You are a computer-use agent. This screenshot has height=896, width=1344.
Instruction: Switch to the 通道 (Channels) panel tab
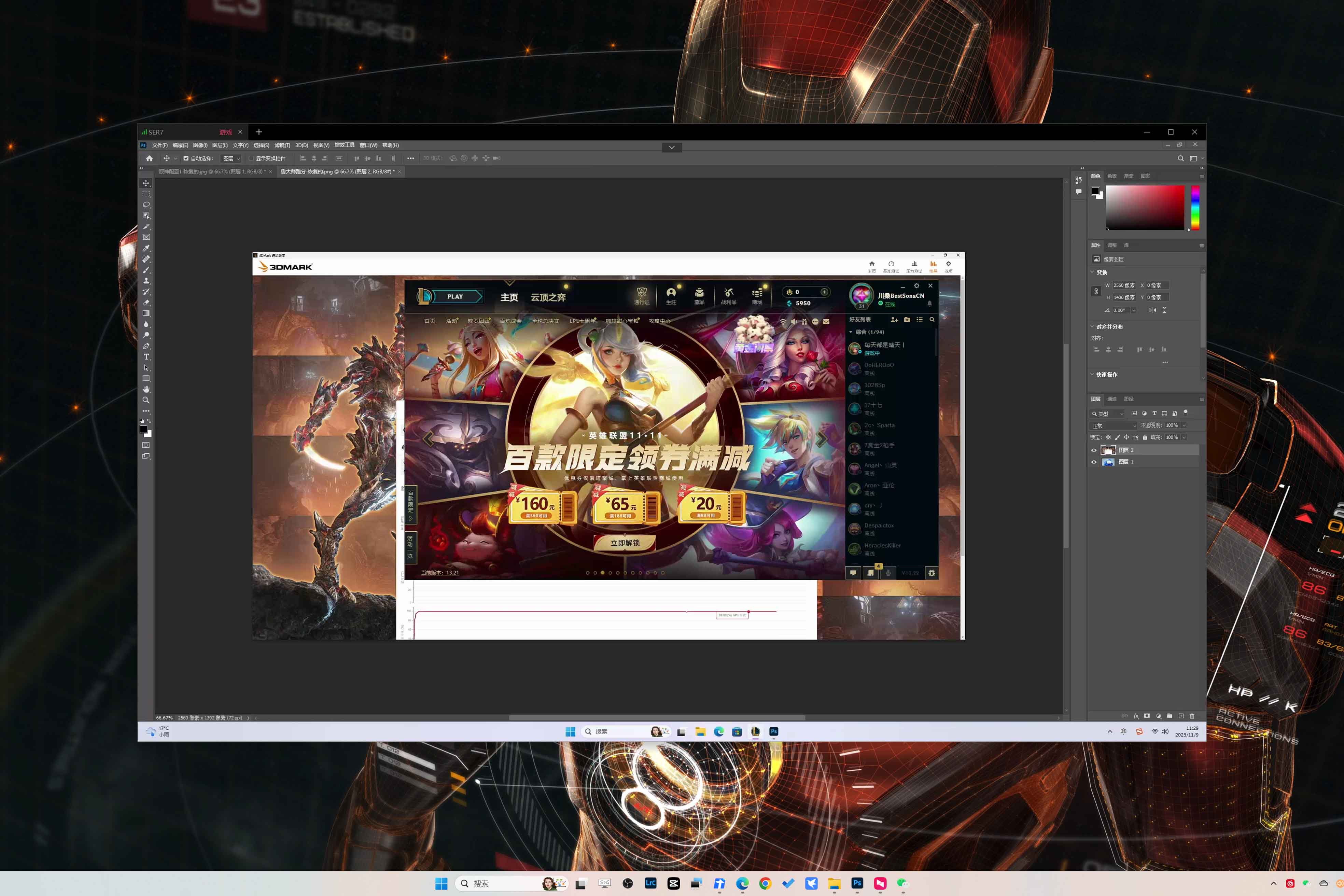pyautogui.click(x=1112, y=399)
